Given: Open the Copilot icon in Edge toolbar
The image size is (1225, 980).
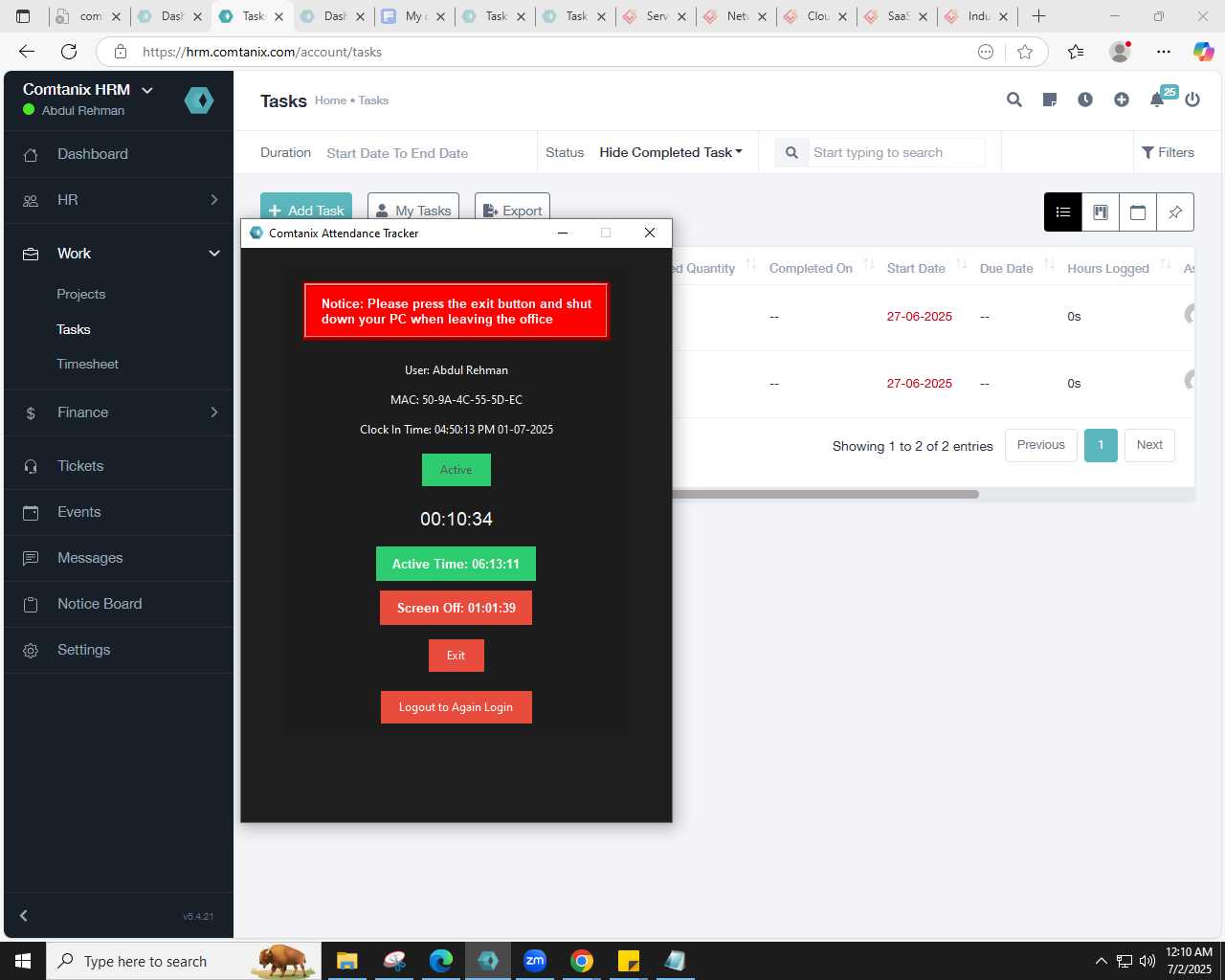Looking at the screenshot, I should pyautogui.click(x=1203, y=52).
